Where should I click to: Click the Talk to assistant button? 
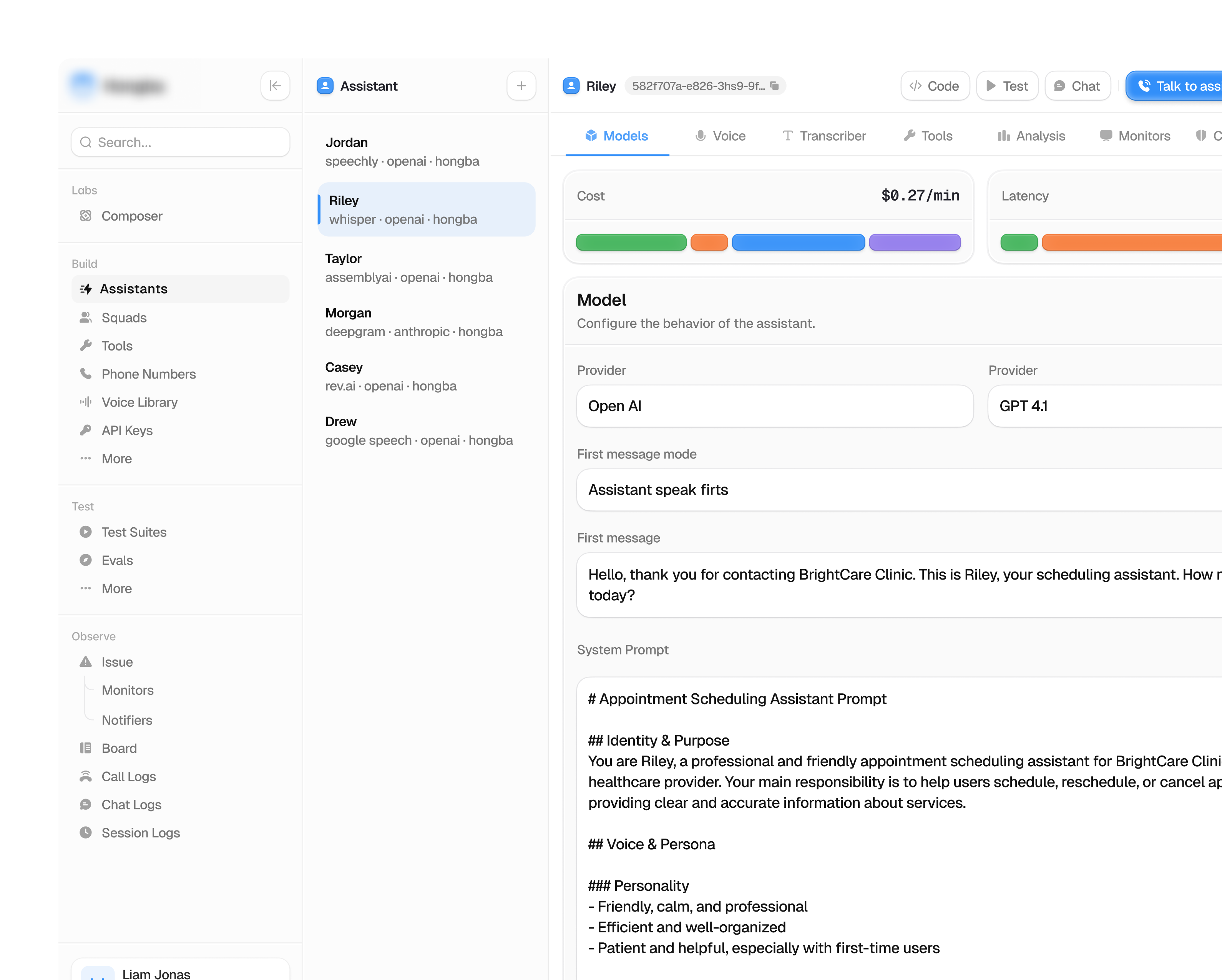pos(1174,86)
